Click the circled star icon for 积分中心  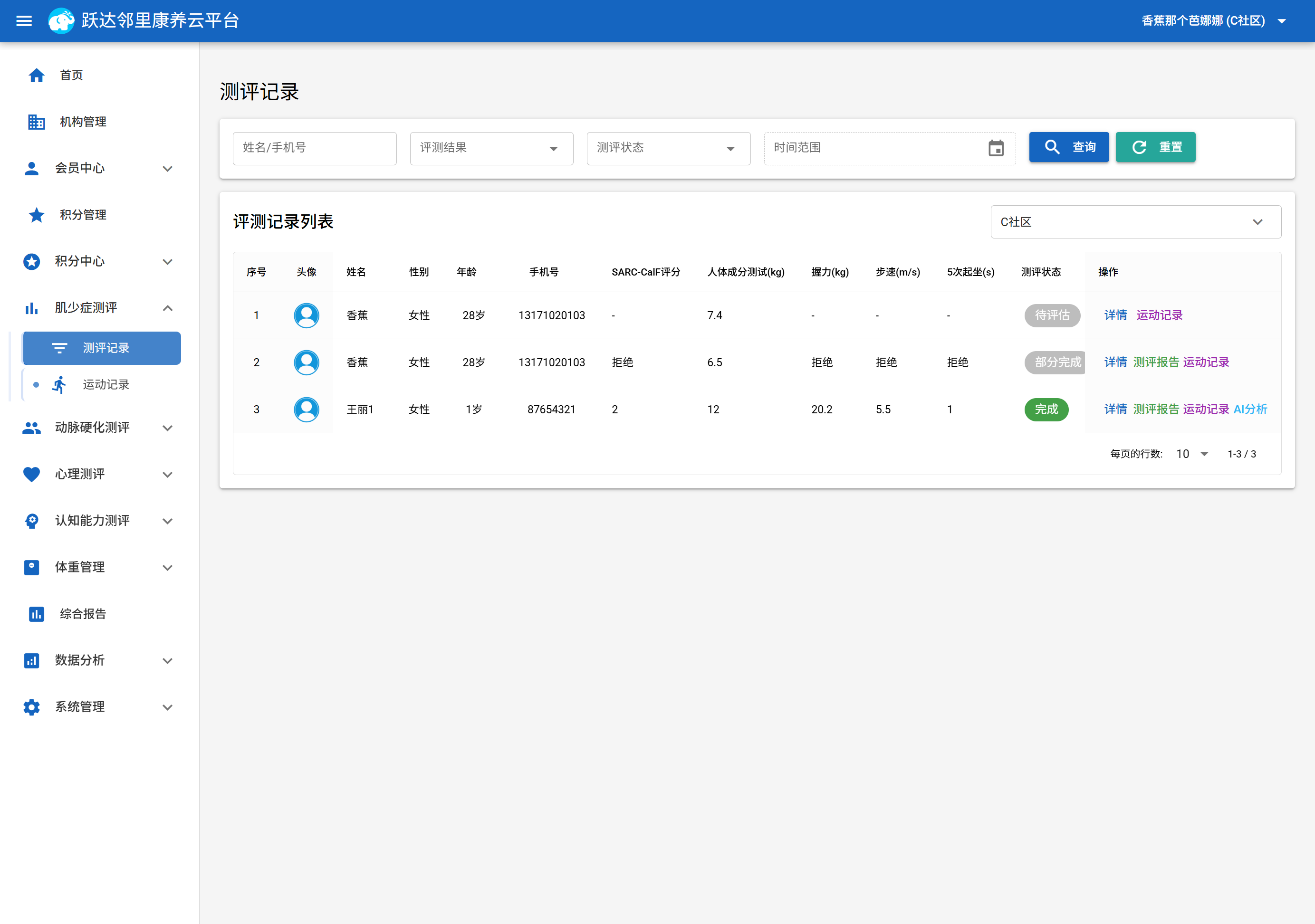point(31,262)
